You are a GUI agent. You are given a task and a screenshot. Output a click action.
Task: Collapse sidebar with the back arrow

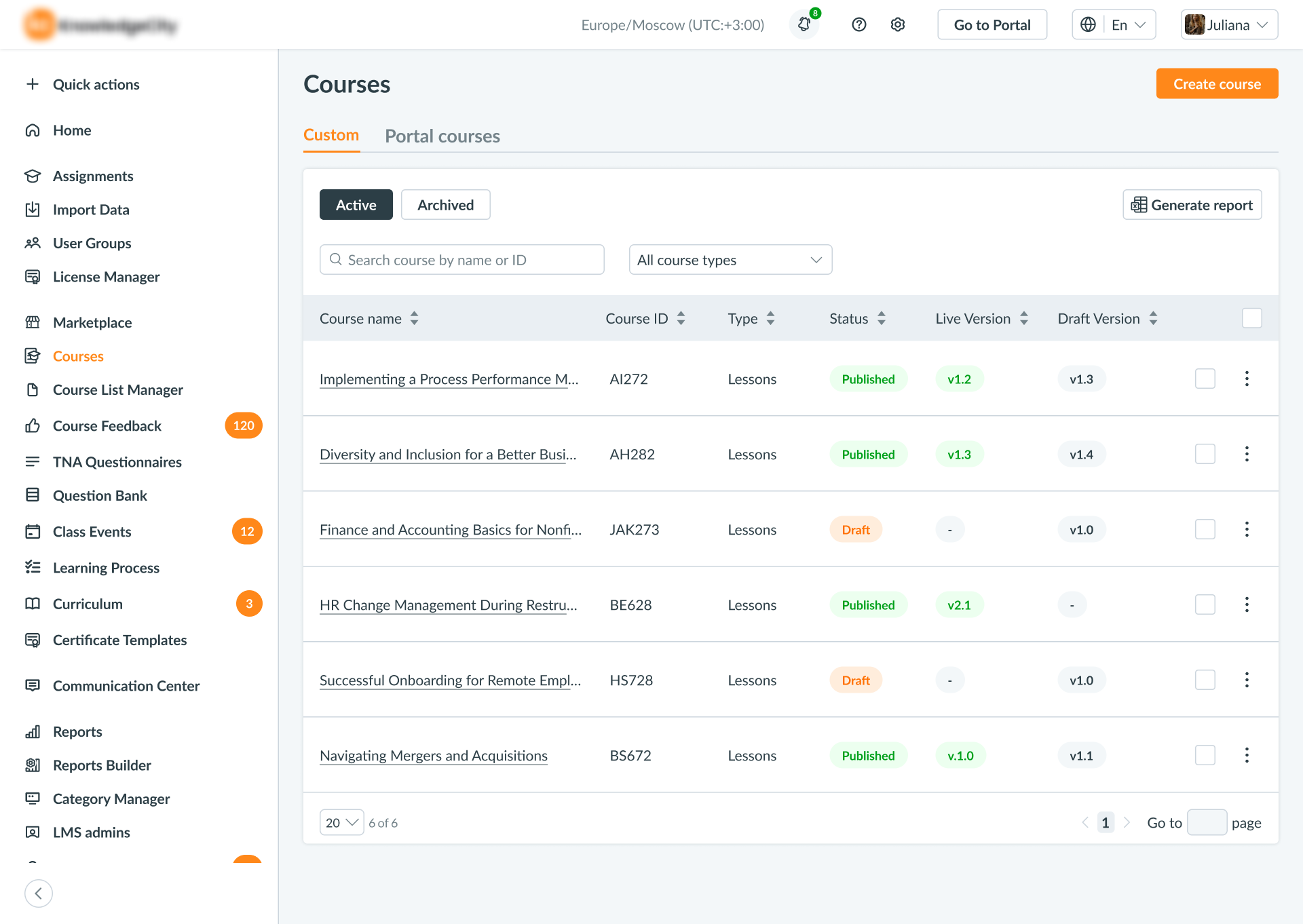pyautogui.click(x=39, y=893)
